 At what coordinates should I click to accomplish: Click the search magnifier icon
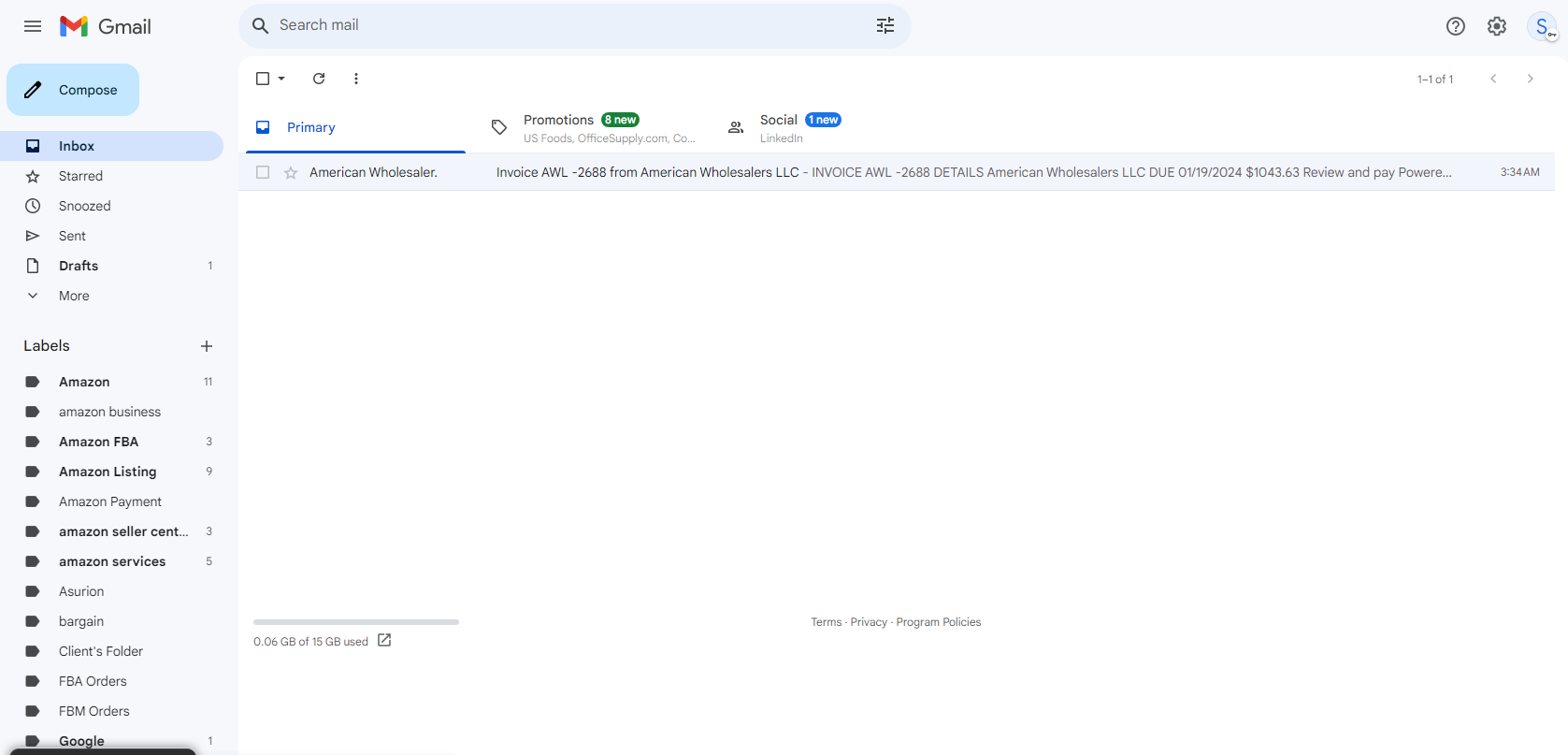coord(261,25)
